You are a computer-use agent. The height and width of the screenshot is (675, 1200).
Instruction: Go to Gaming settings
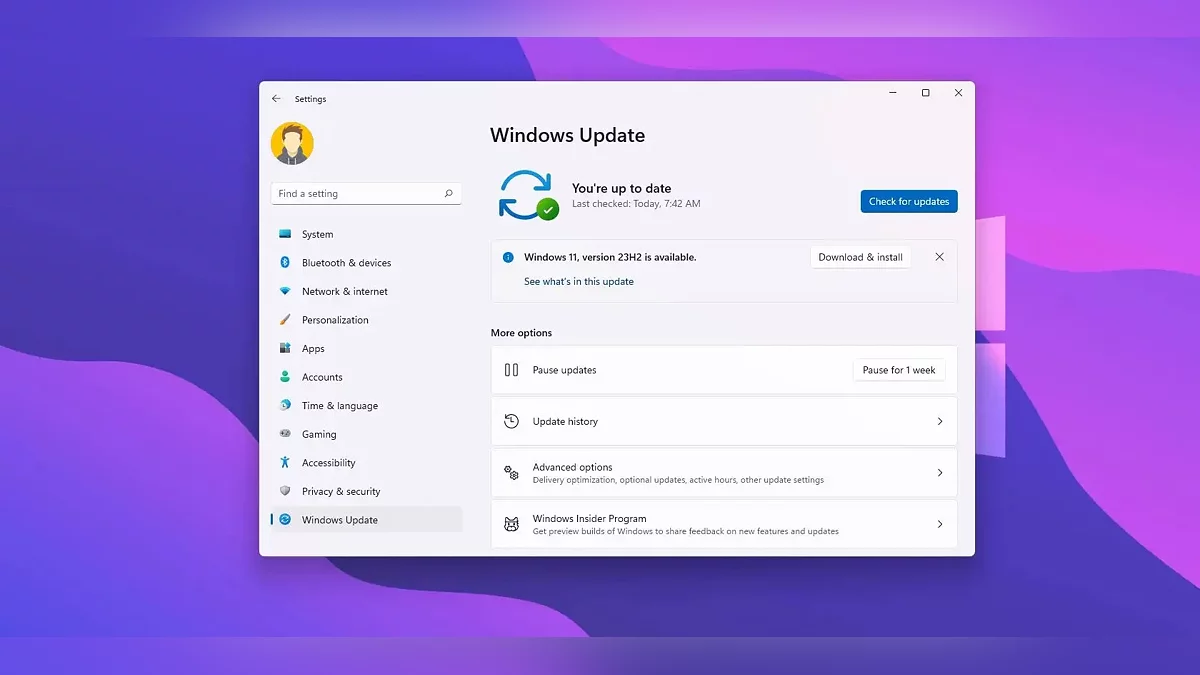(366, 434)
